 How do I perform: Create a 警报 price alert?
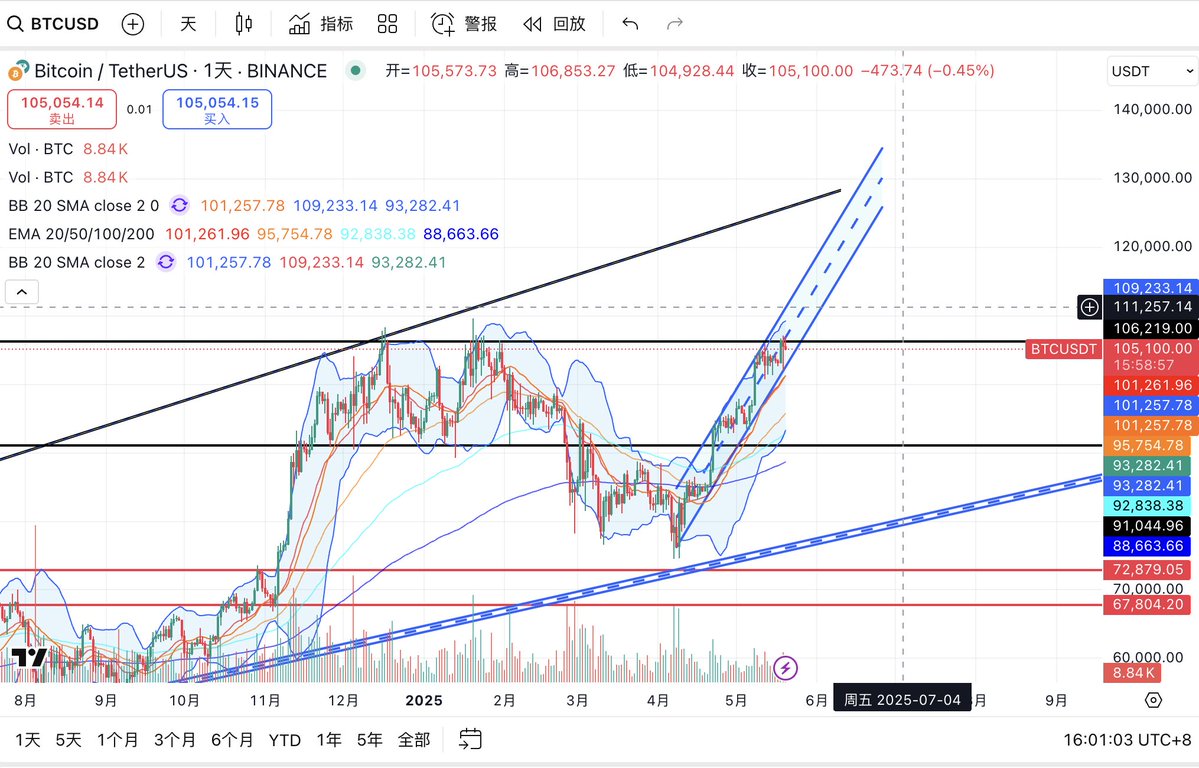tap(463, 24)
